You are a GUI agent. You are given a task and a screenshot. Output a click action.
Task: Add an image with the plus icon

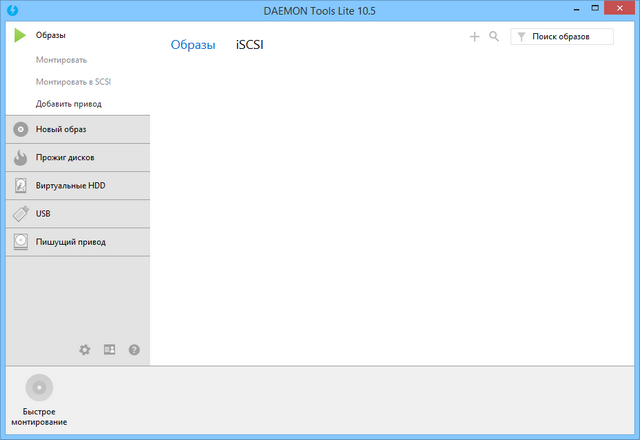coord(475,37)
